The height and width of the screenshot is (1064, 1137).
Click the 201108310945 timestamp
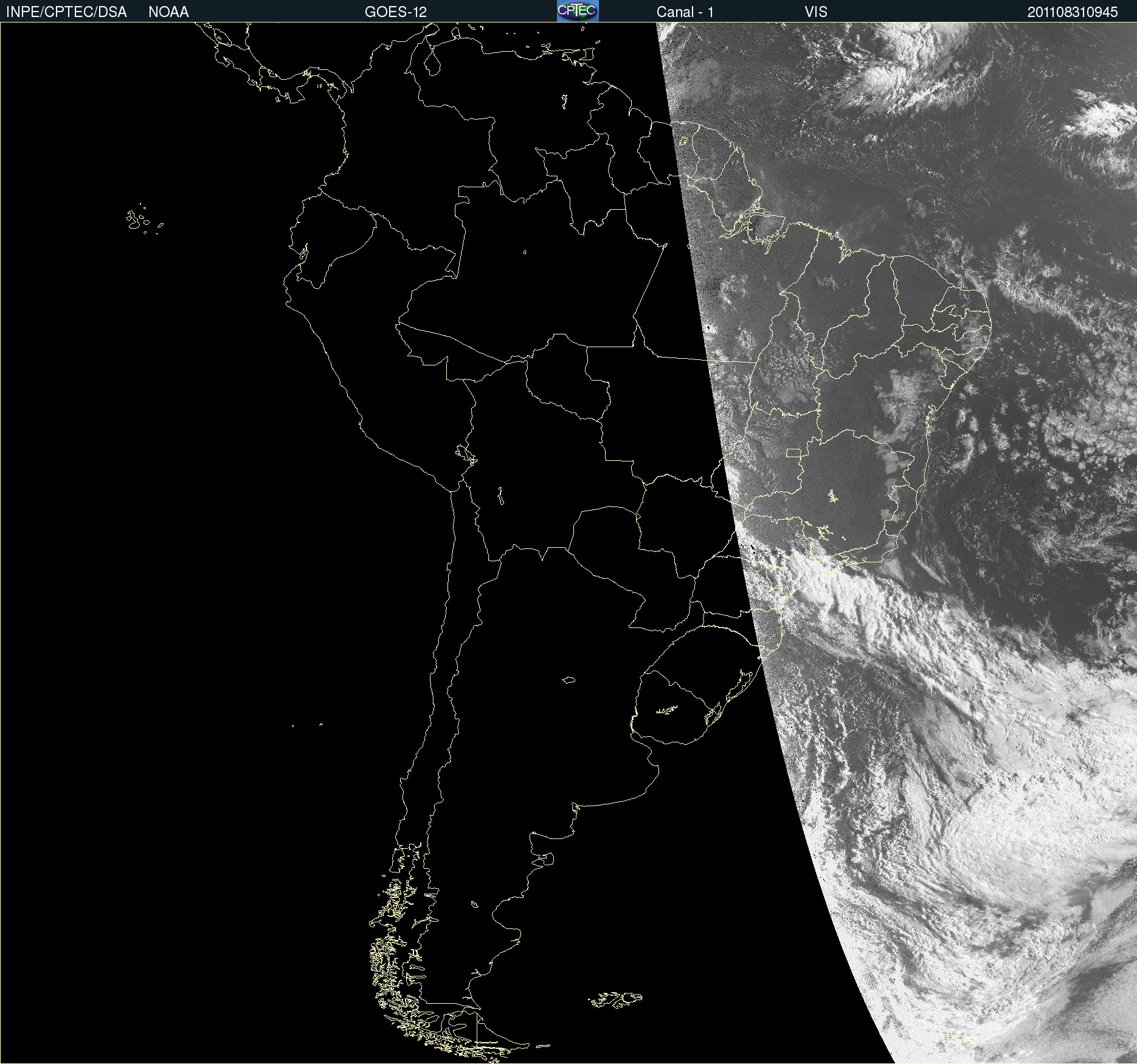[x=1073, y=12]
